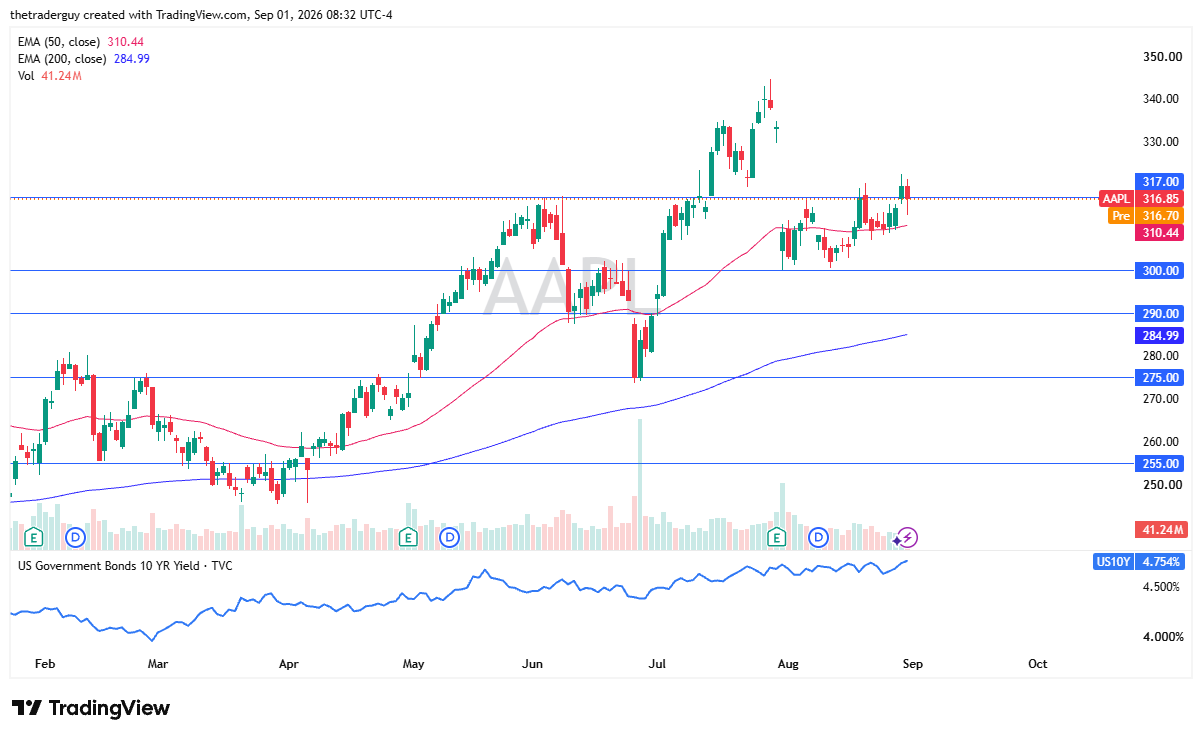Click the EMA (50, close) legend entry
The height and width of the screenshot is (738, 1202).
(81, 42)
